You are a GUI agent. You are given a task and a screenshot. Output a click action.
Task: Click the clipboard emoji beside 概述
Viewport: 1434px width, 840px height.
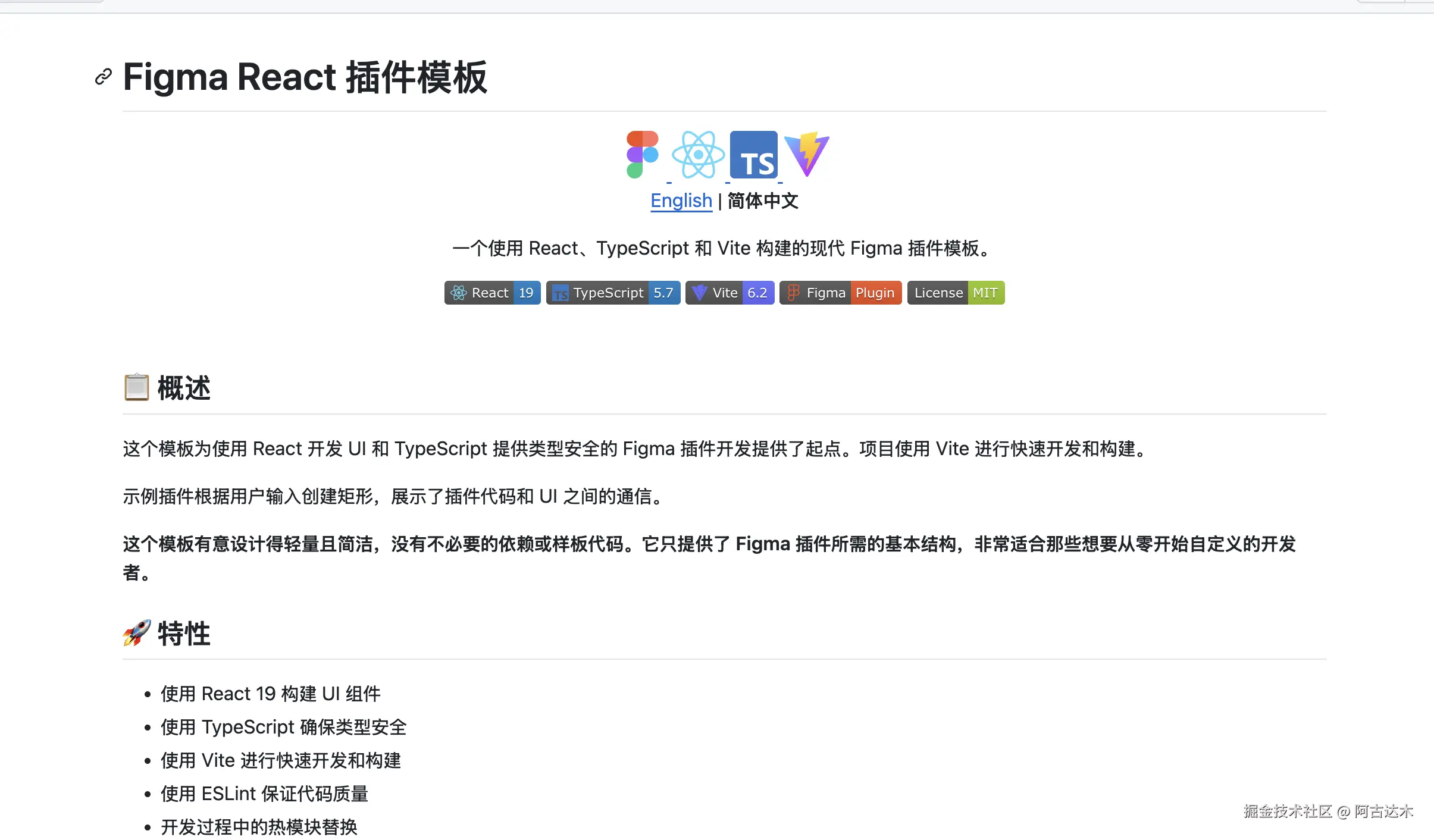(x=136, y=387)
